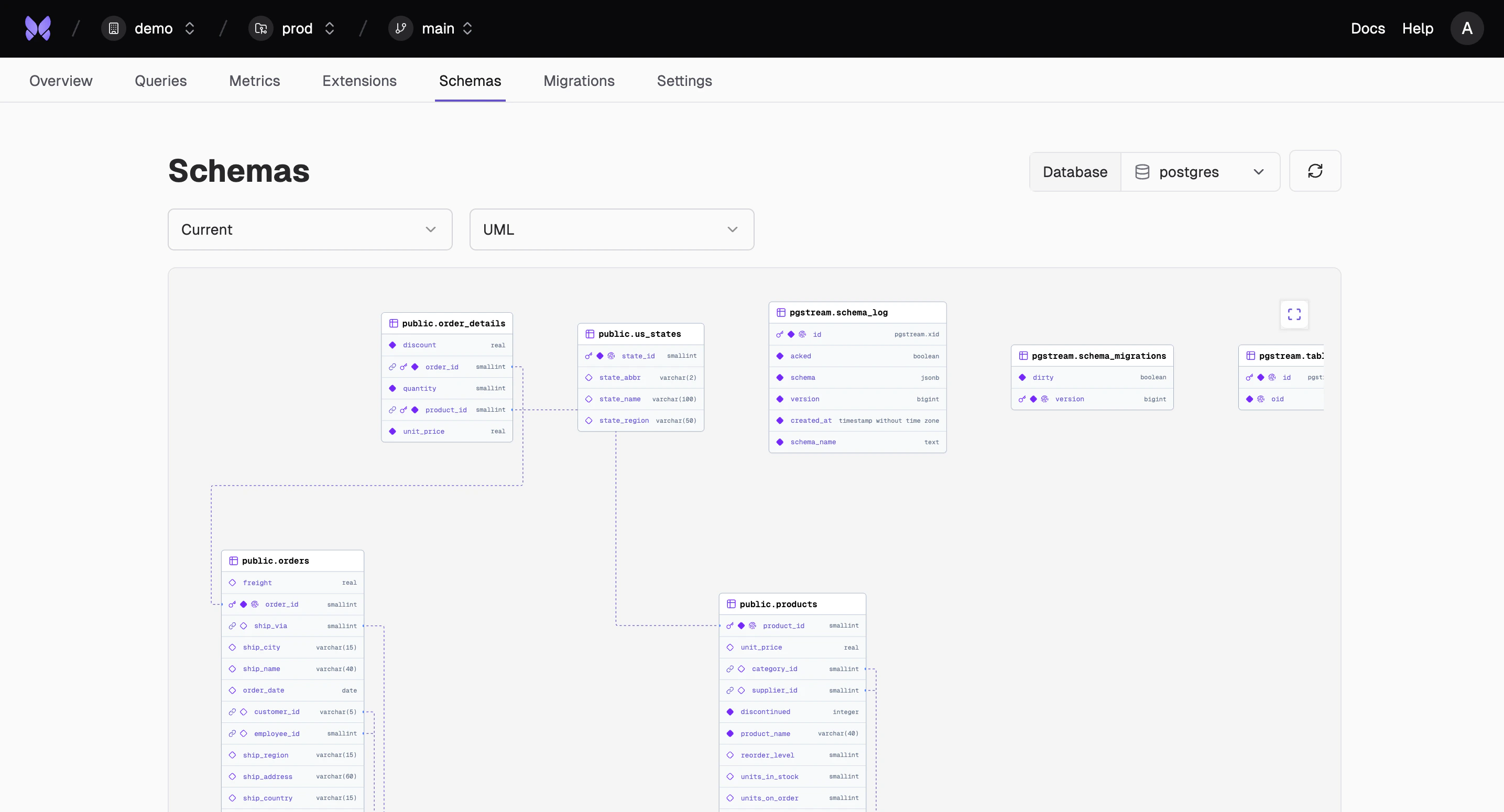Viewport: 1504px width, 812px height.
Task: Click the project icon next to demo
Action: click(x=113, y=28)
